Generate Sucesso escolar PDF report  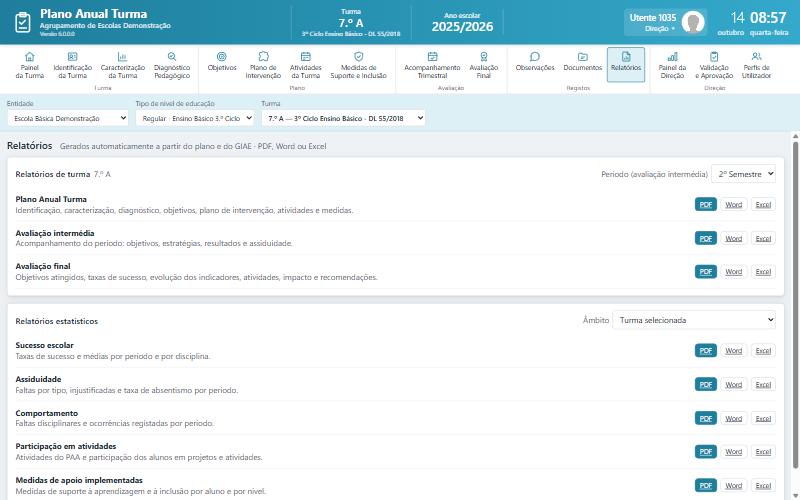pos(706,351)
